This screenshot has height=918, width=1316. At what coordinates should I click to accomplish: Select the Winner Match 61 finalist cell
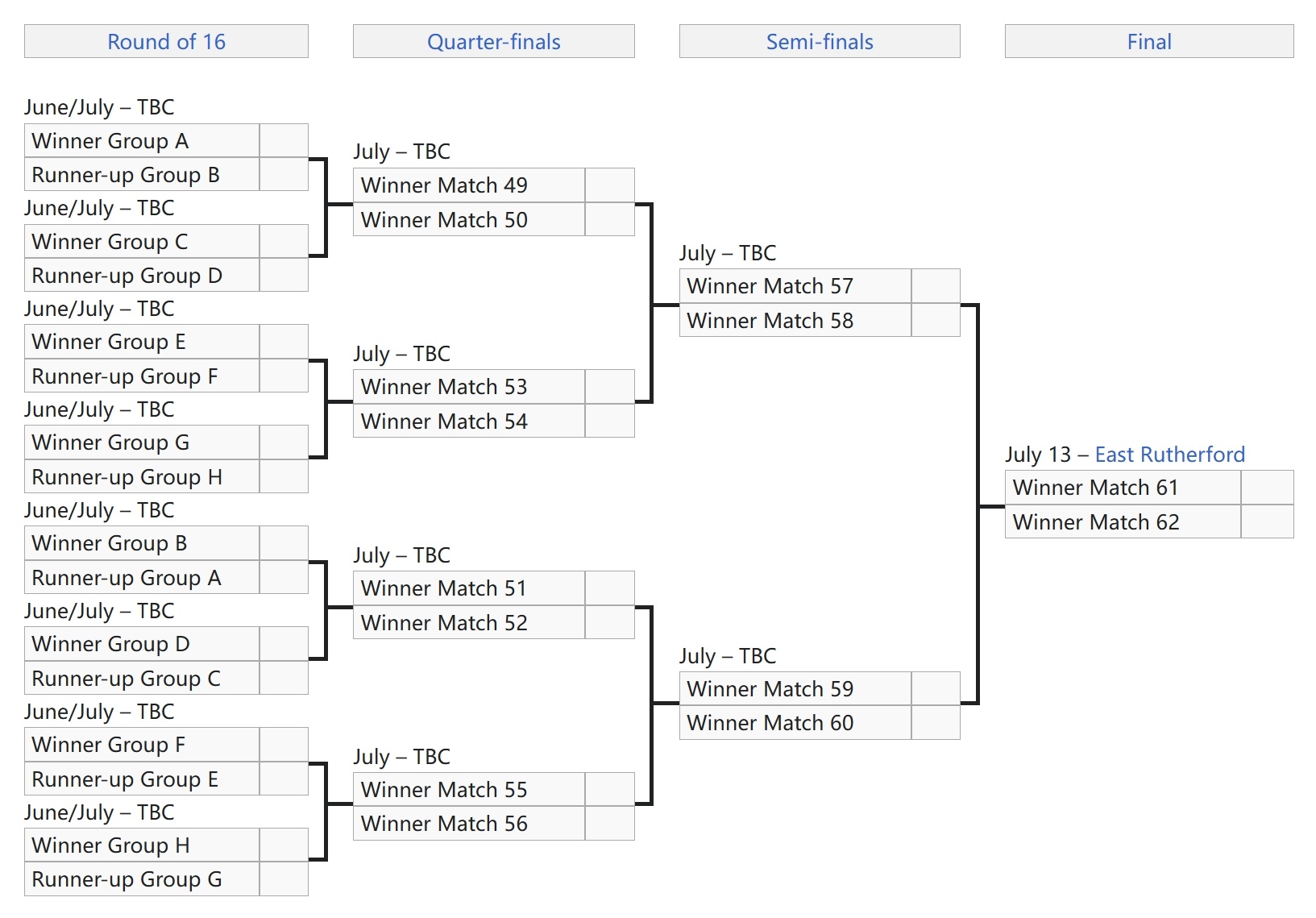(1122, 488)
